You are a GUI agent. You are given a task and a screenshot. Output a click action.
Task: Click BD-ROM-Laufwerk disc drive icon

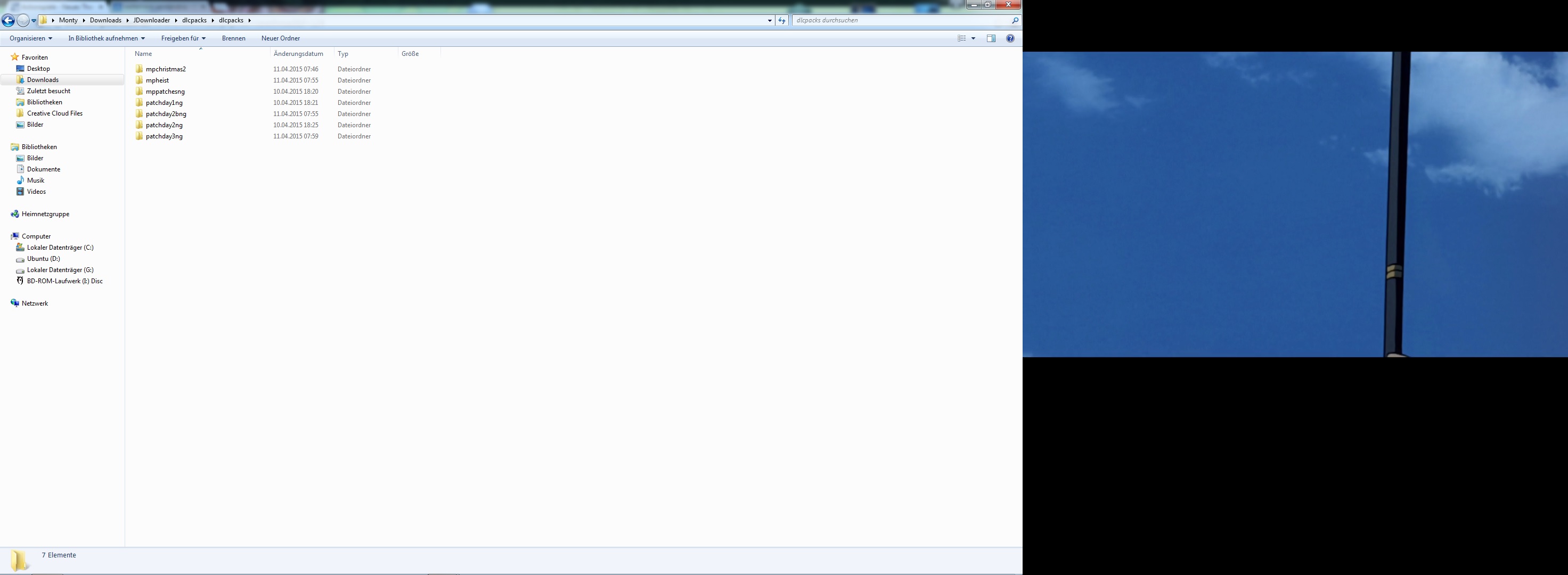[20, 281]
